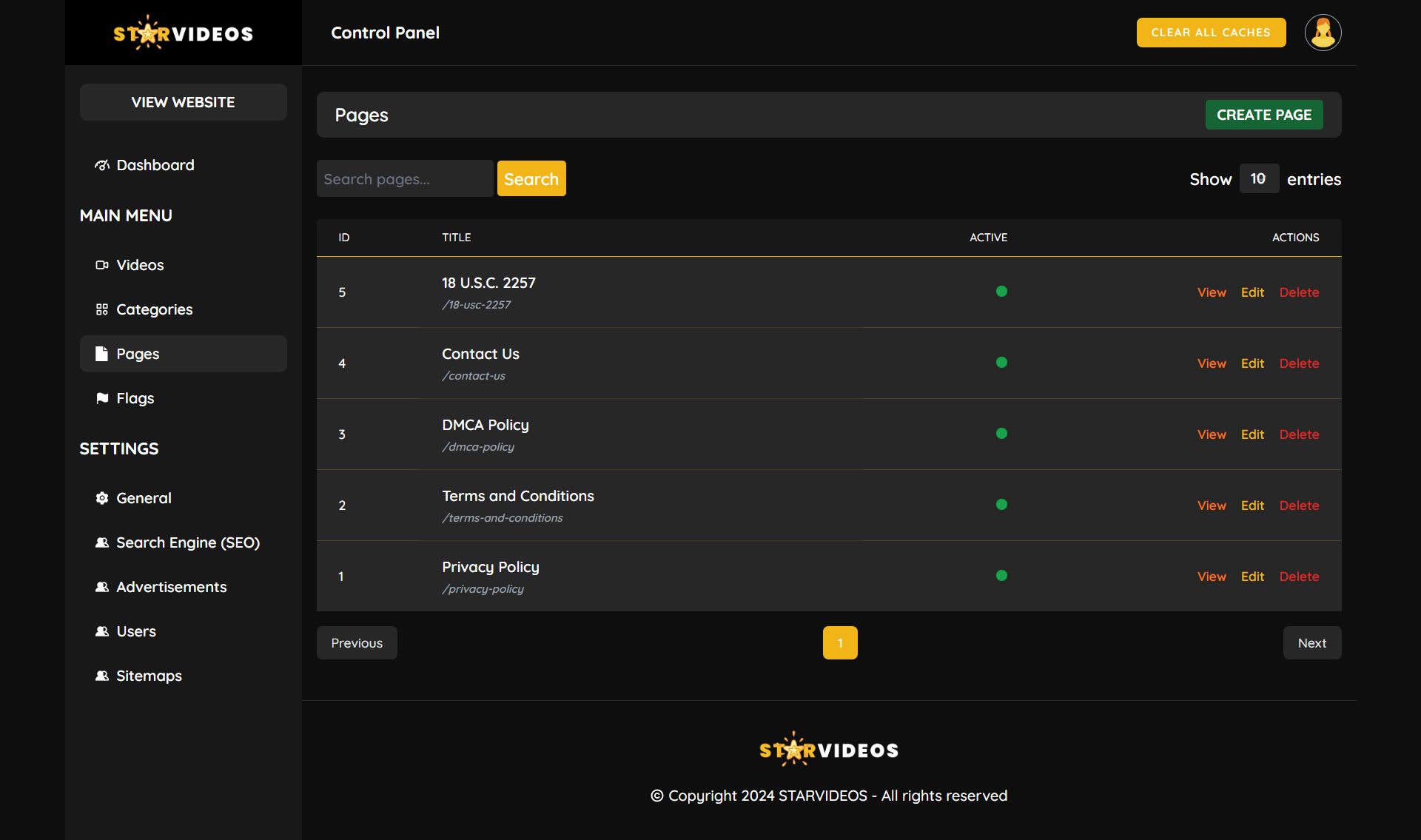Click Delete for Terms and Conditions
This screenshot has height=840, width=1421.
point(1299,505)
